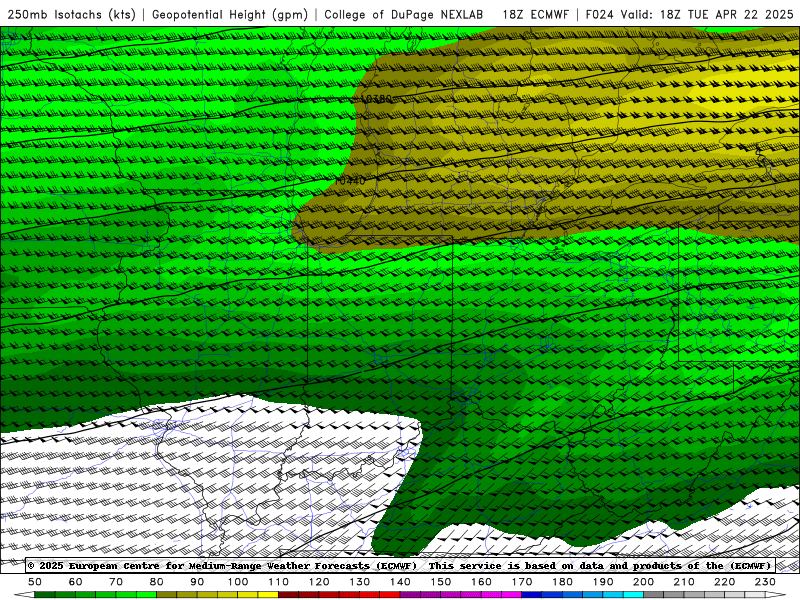Select the '18Z ECMWF' model run label
This screenshot has width=800, height=600.
535,14
